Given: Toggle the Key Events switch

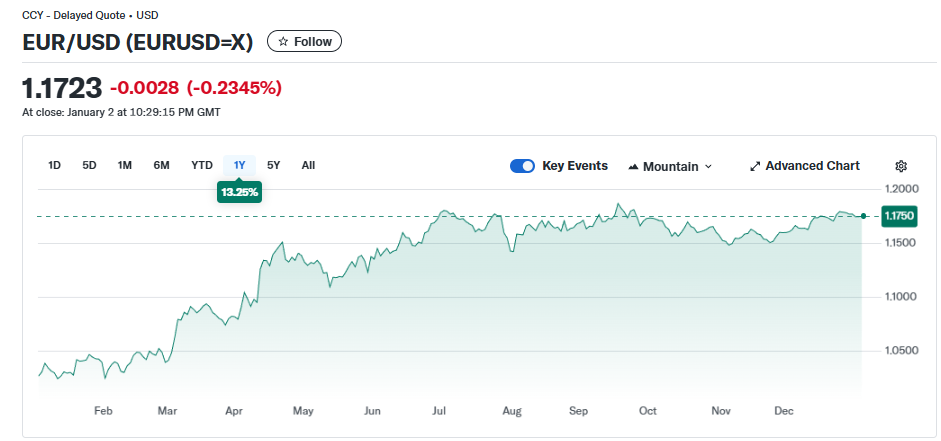Looking at the screenshot, I should [x=522, y=166].
